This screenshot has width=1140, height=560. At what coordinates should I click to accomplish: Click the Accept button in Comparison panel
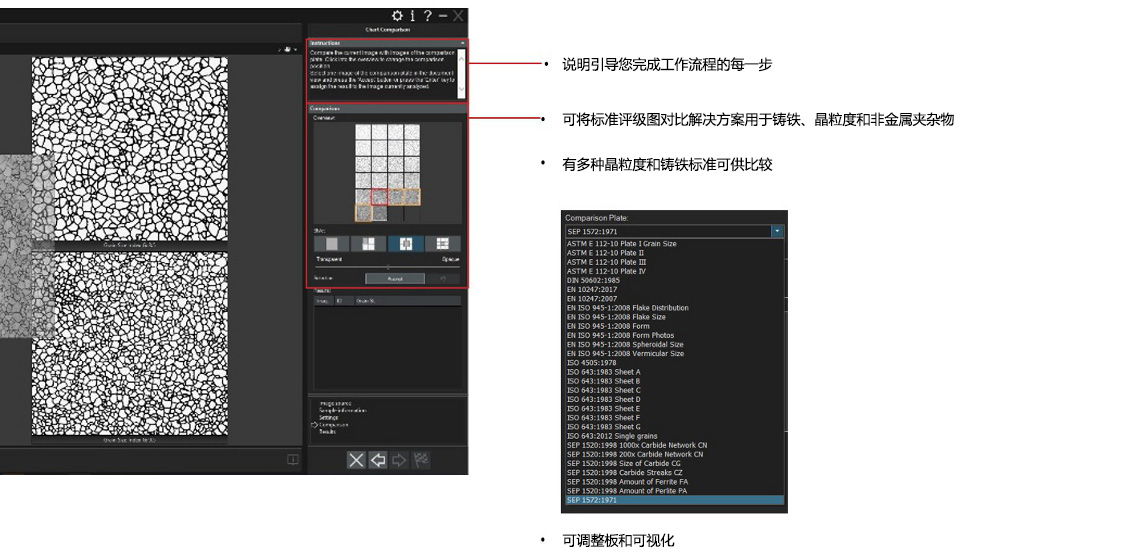coord(395,278)
